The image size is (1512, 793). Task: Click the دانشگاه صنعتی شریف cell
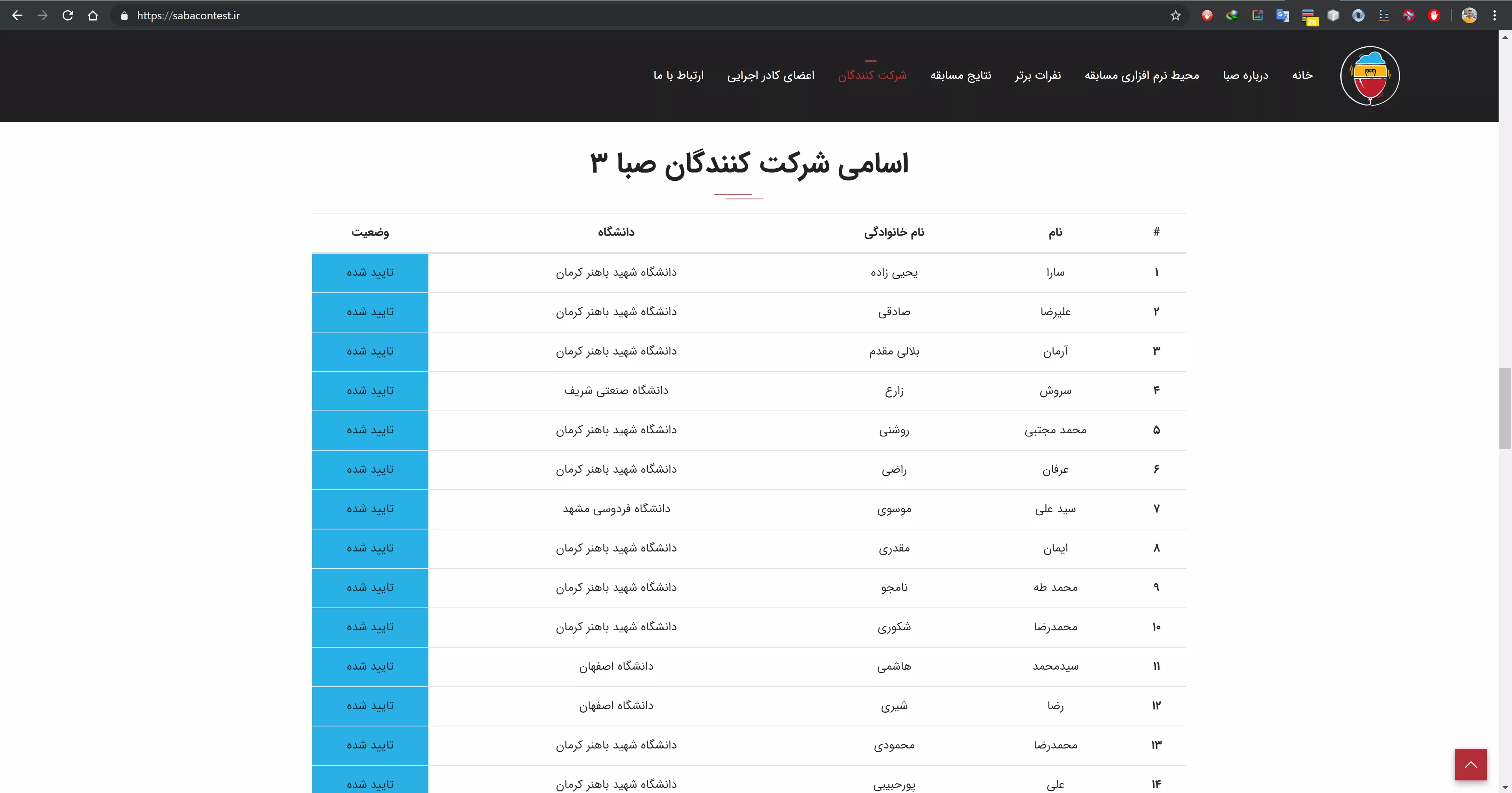(x=616, y=391)
